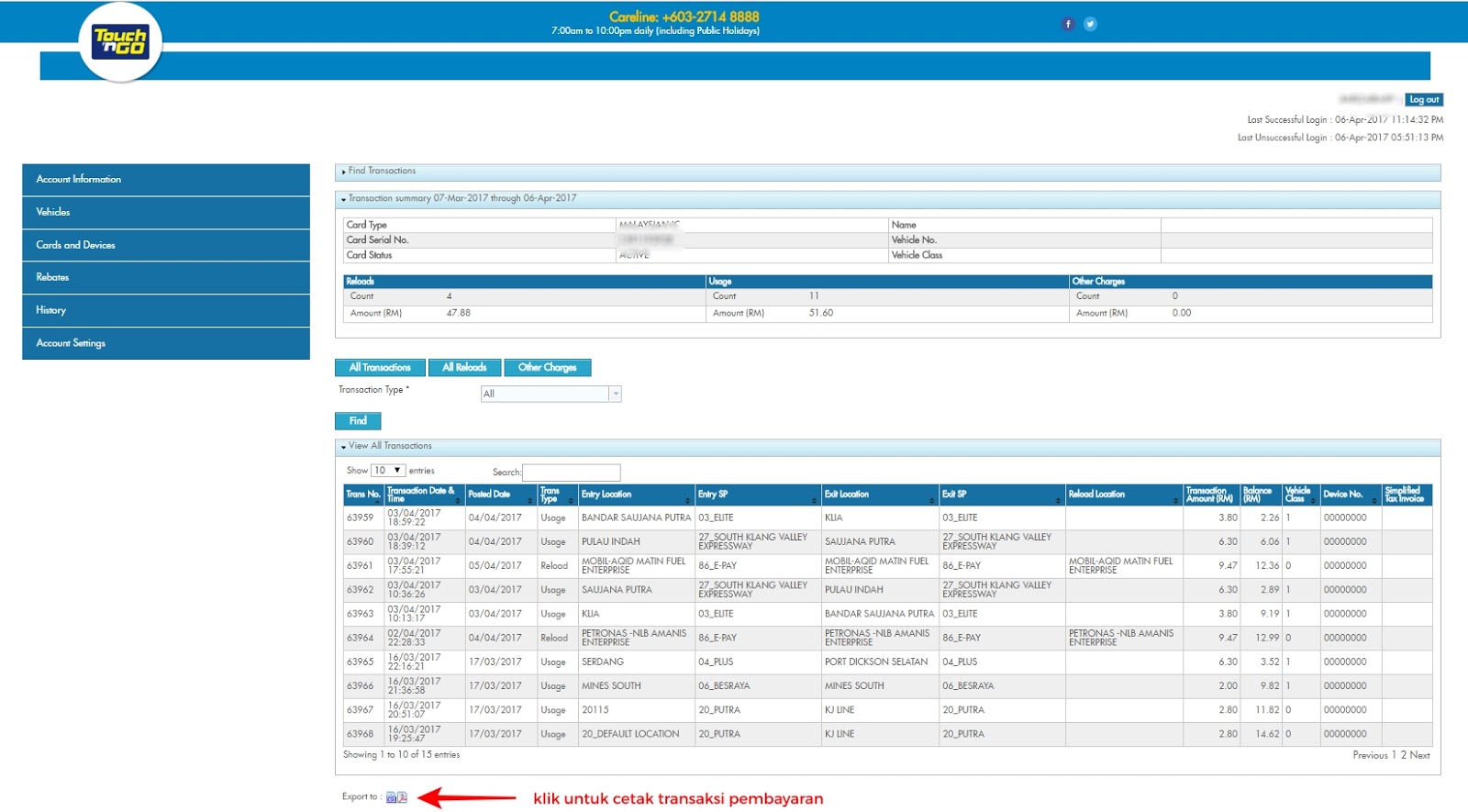1468x812 pixels.
Task: Click transaction number 63968
Action: click(x=360, y=734)
